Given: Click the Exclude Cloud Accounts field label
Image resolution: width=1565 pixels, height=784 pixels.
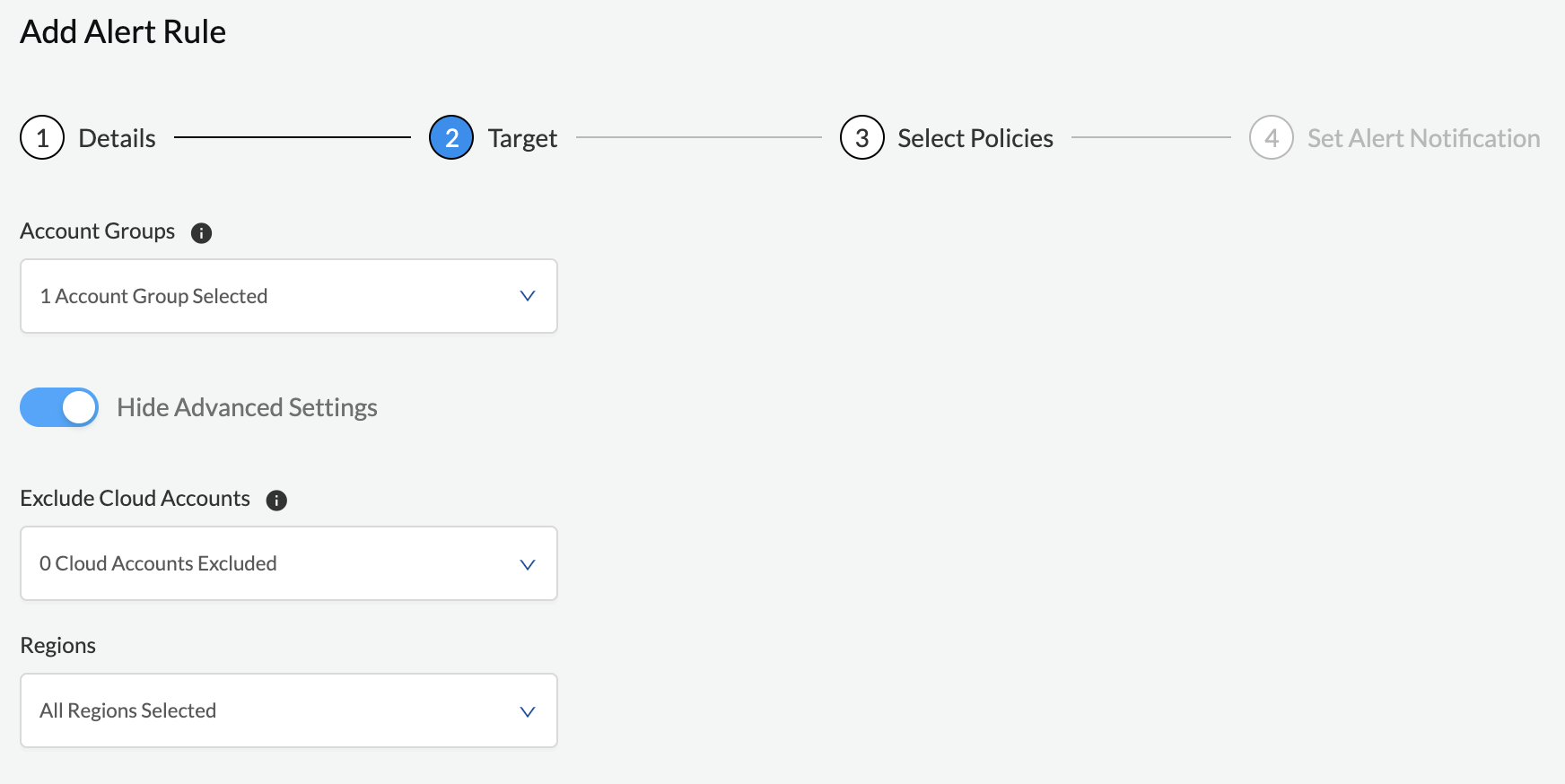Looking at the screenshot, I should (x=135, y=499).
